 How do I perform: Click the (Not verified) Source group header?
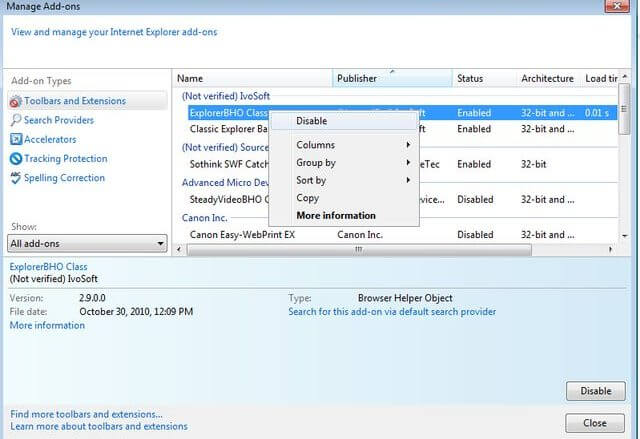click(225, 147)
